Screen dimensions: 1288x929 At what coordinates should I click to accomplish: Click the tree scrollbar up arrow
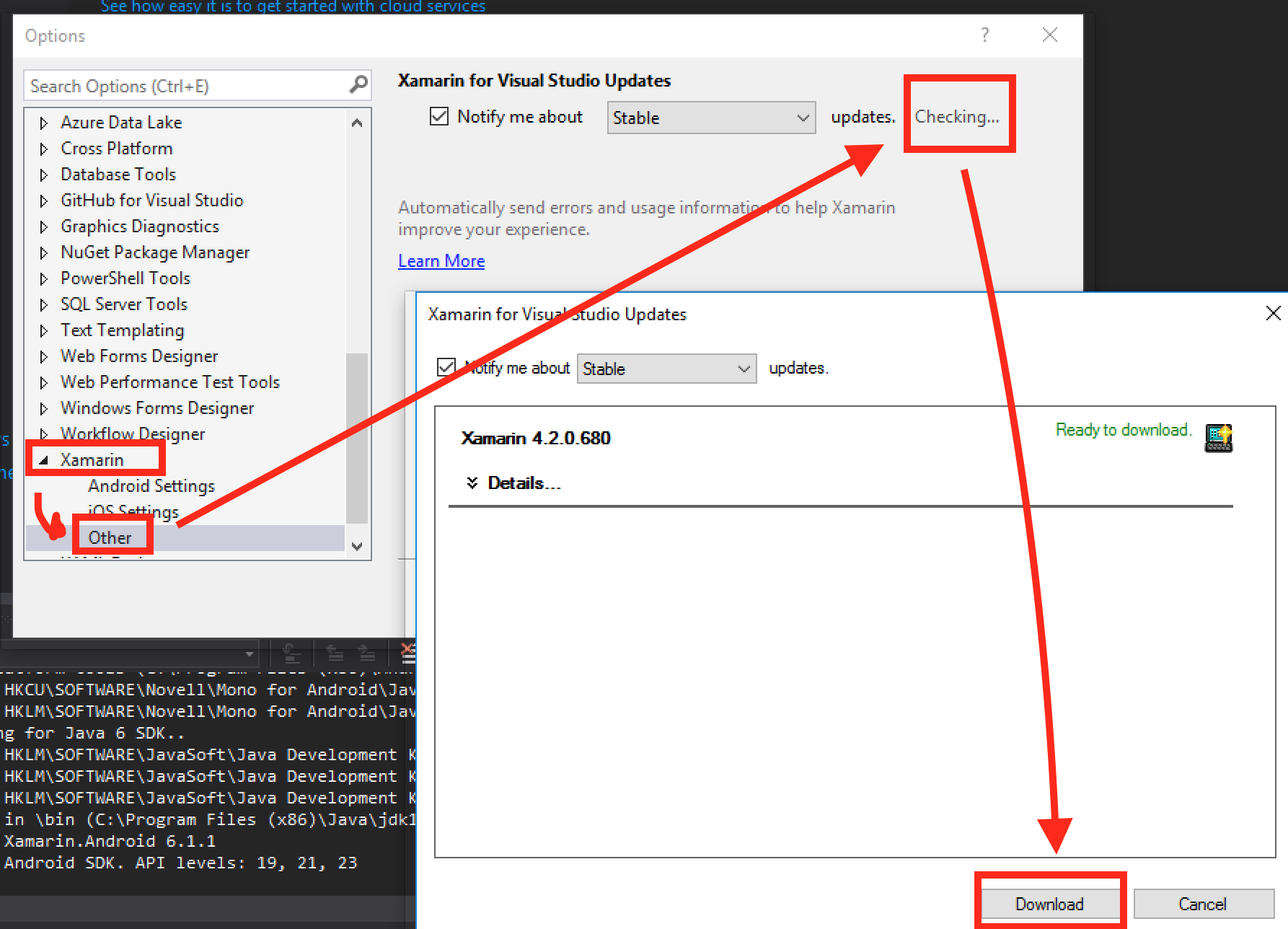pyautogui.click(x=357, y=123)
